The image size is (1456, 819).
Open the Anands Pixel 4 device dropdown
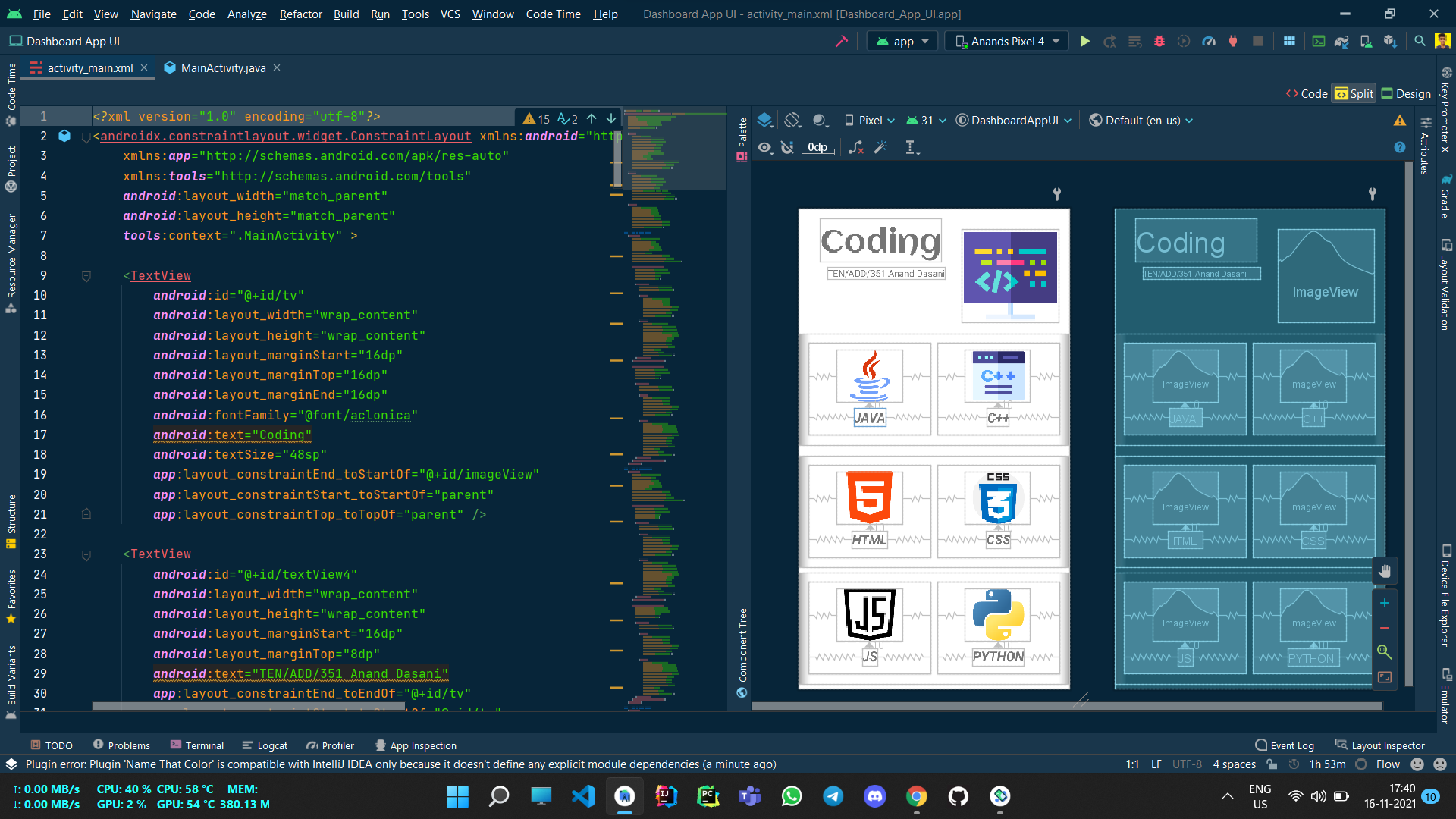(1007, 41)
